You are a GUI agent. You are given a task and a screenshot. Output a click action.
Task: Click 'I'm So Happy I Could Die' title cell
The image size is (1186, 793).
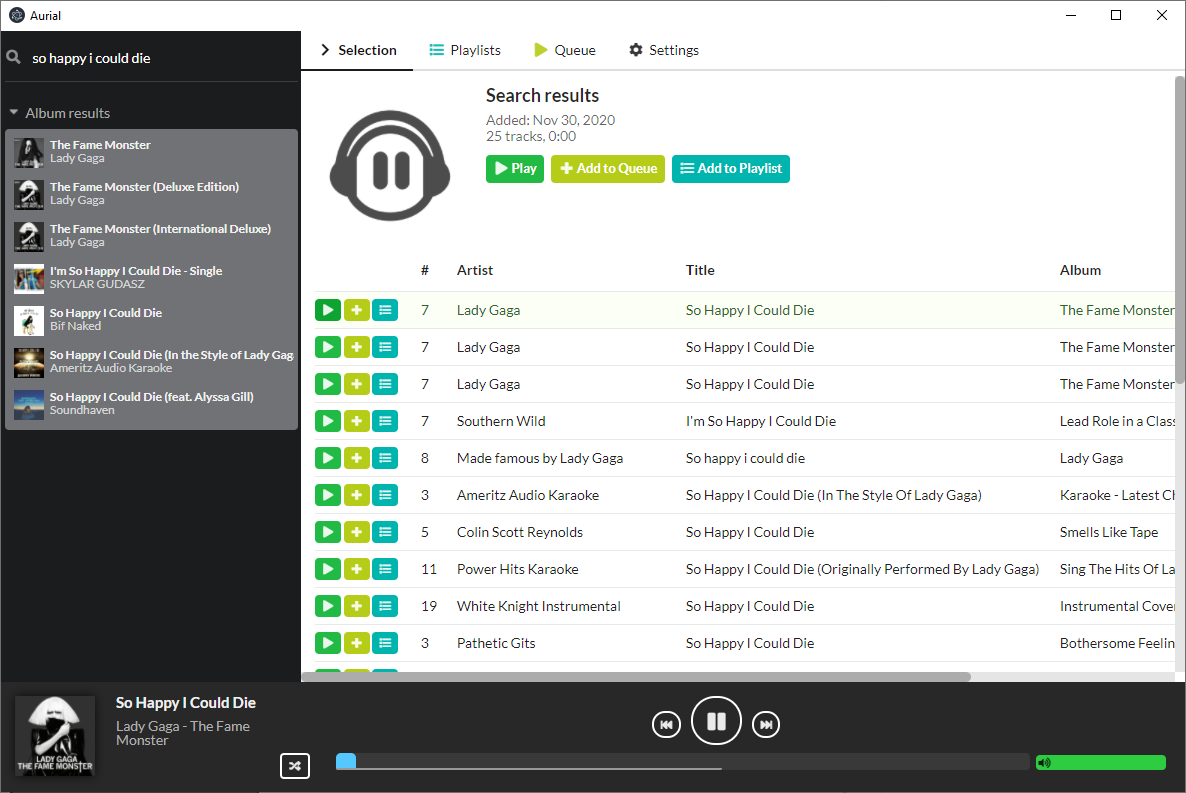[x=760, y=421]
